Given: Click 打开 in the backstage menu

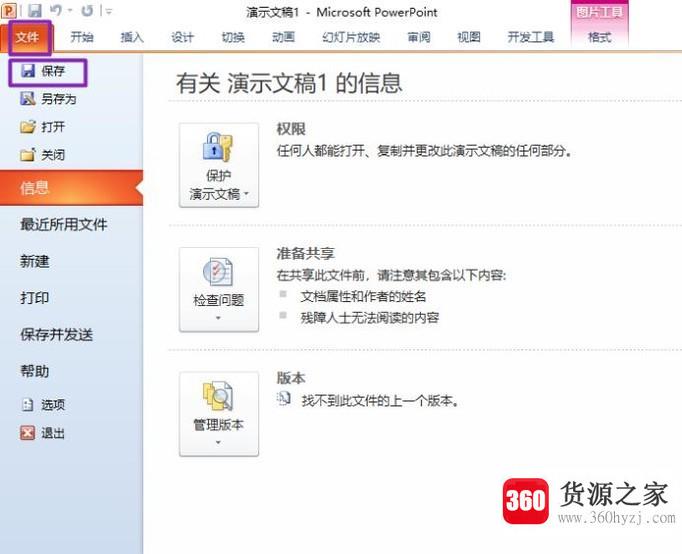Looking at the screenshot, I should pos(42,127).
